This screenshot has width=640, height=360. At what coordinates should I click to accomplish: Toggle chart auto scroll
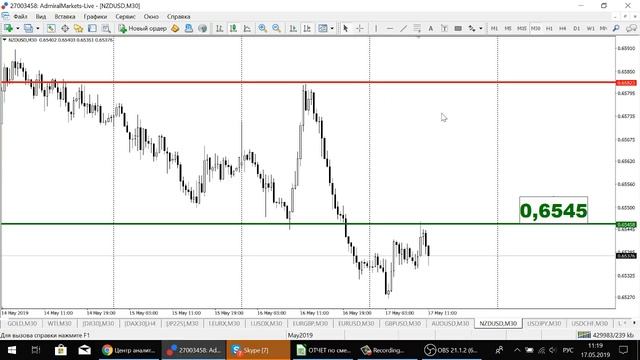pyautogui.click(x=293, y=28)
